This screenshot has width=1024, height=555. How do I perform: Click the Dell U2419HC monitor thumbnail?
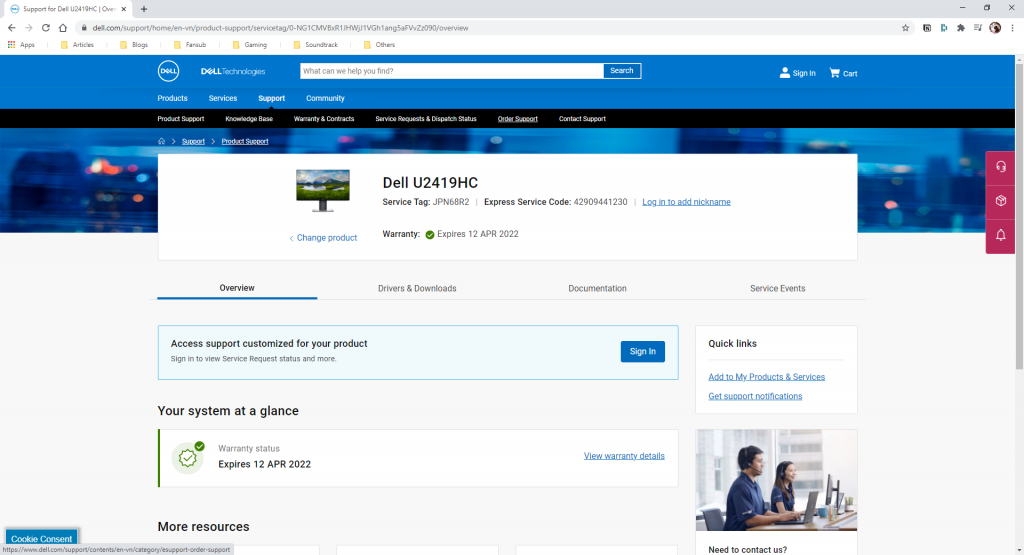click(x=323, y=191)
